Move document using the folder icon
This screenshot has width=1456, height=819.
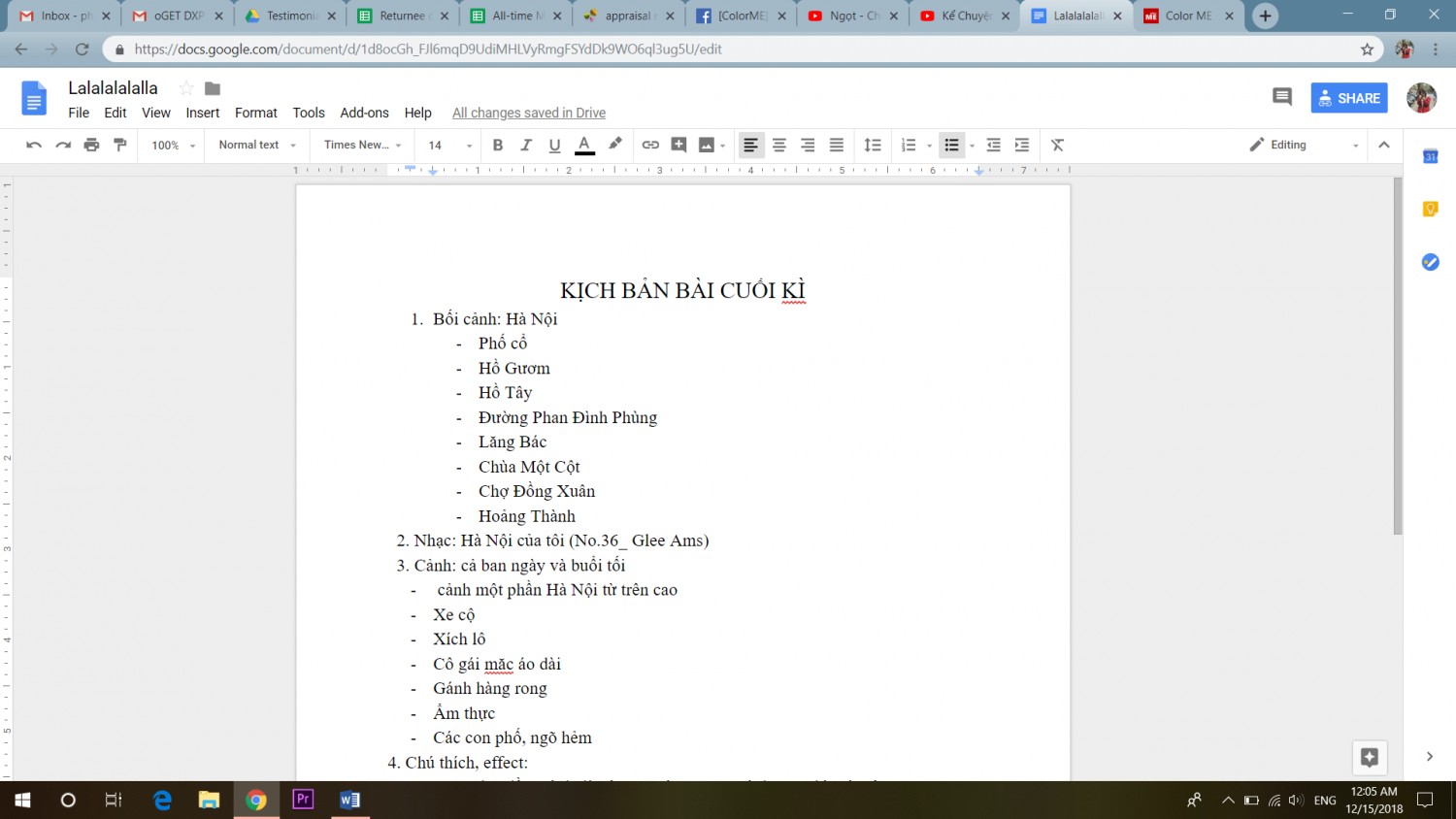tap(213, 88)
